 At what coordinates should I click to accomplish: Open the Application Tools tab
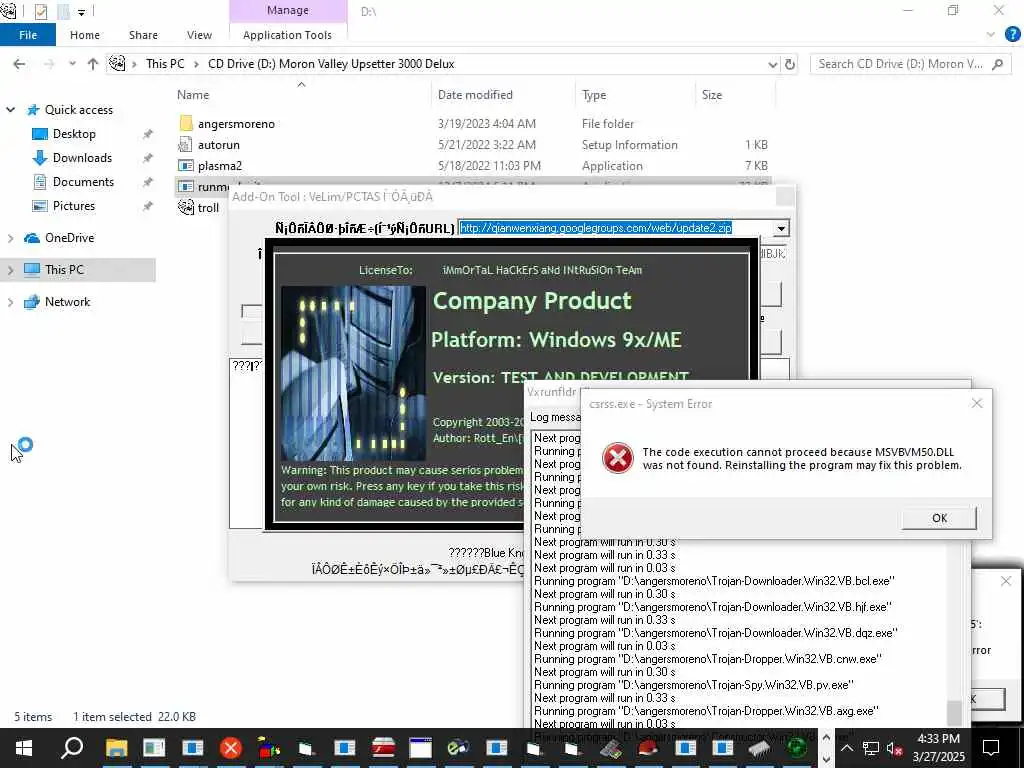(x=287, y=35)
